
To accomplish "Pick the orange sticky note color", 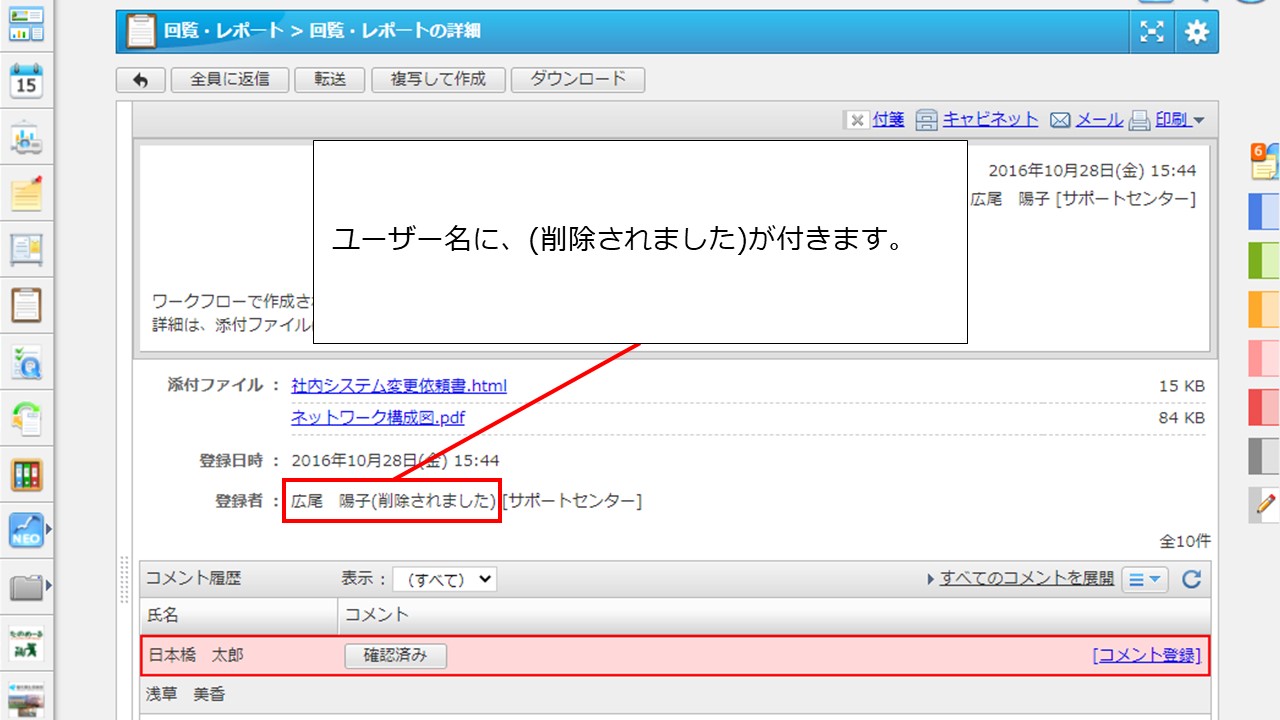I will point(1264,309).
